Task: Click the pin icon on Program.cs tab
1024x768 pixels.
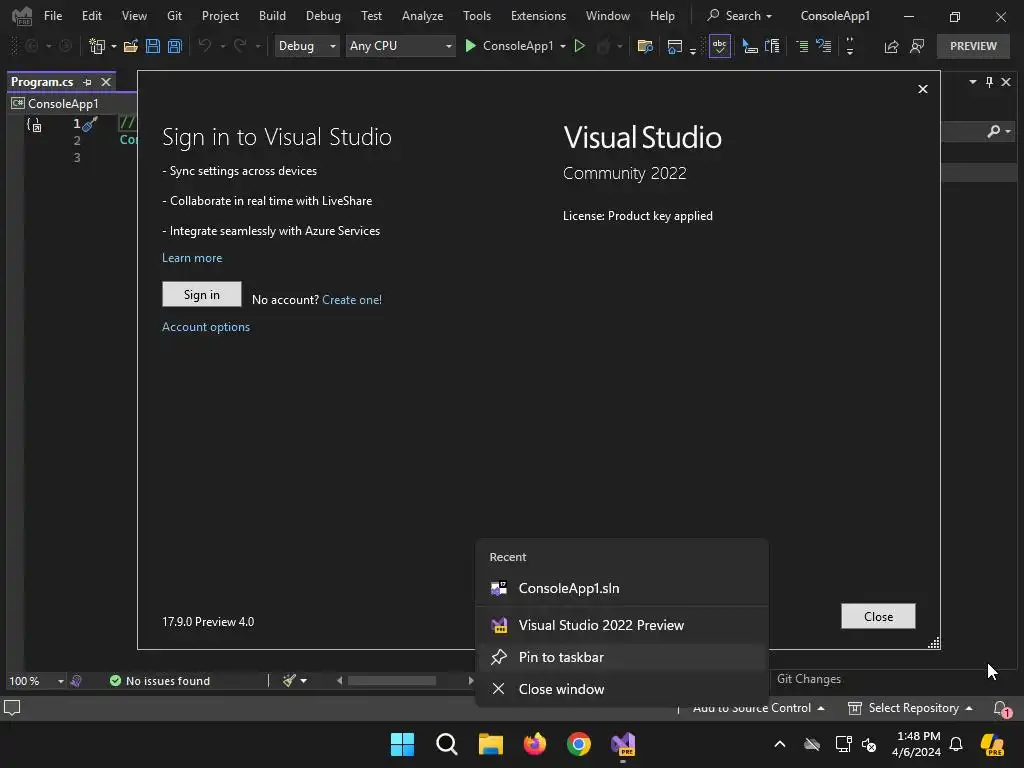Action: tap(88, 82)
